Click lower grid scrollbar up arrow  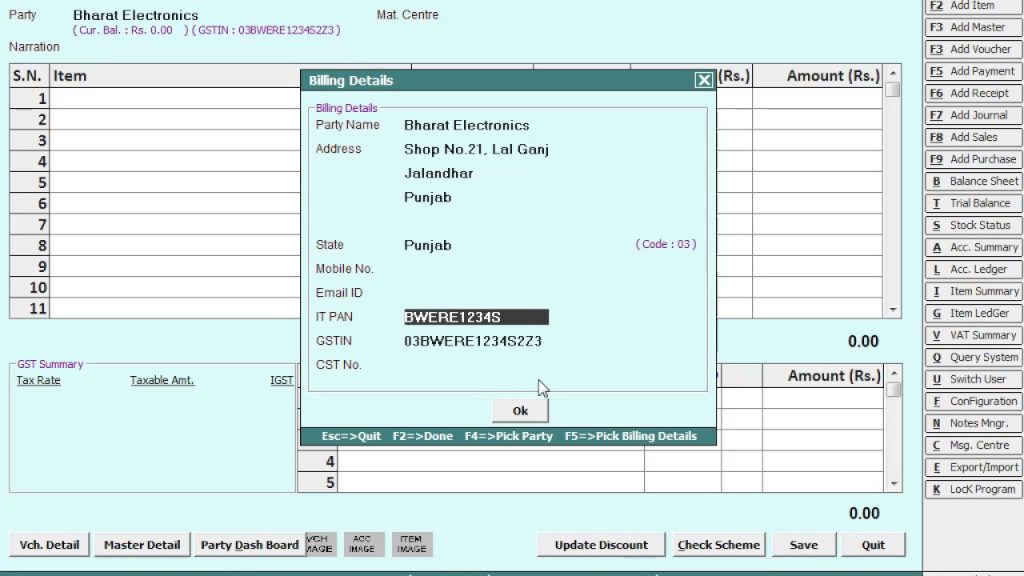[894, 373]
